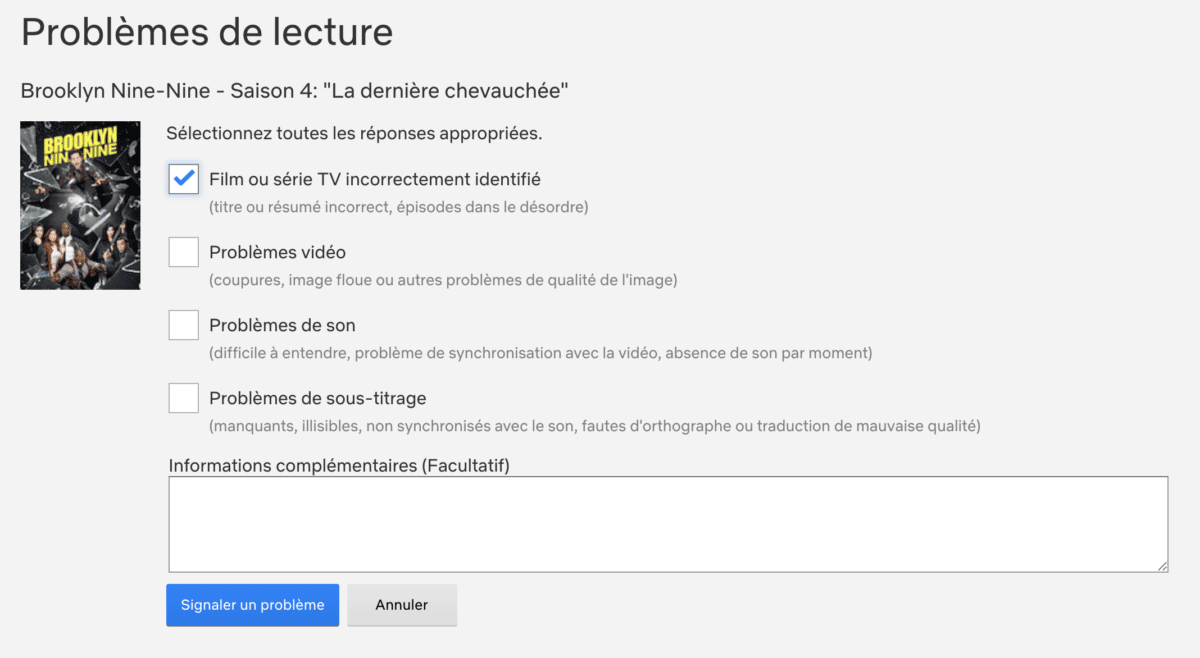The width and height of the screenshot is (1200, 658).
Task: Click the textarea resize handle corner
Action: [x=1162, y=566]
